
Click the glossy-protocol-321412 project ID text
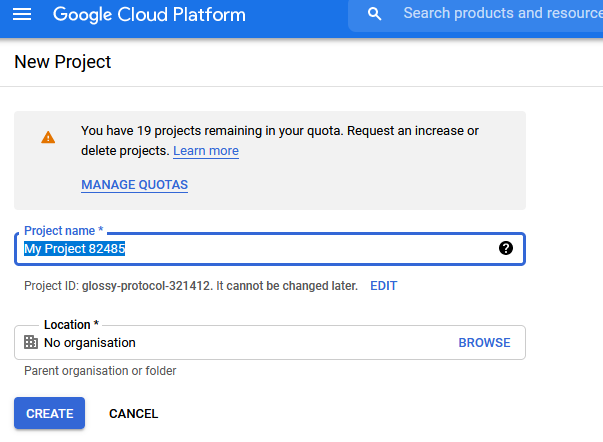coord(146,286)
